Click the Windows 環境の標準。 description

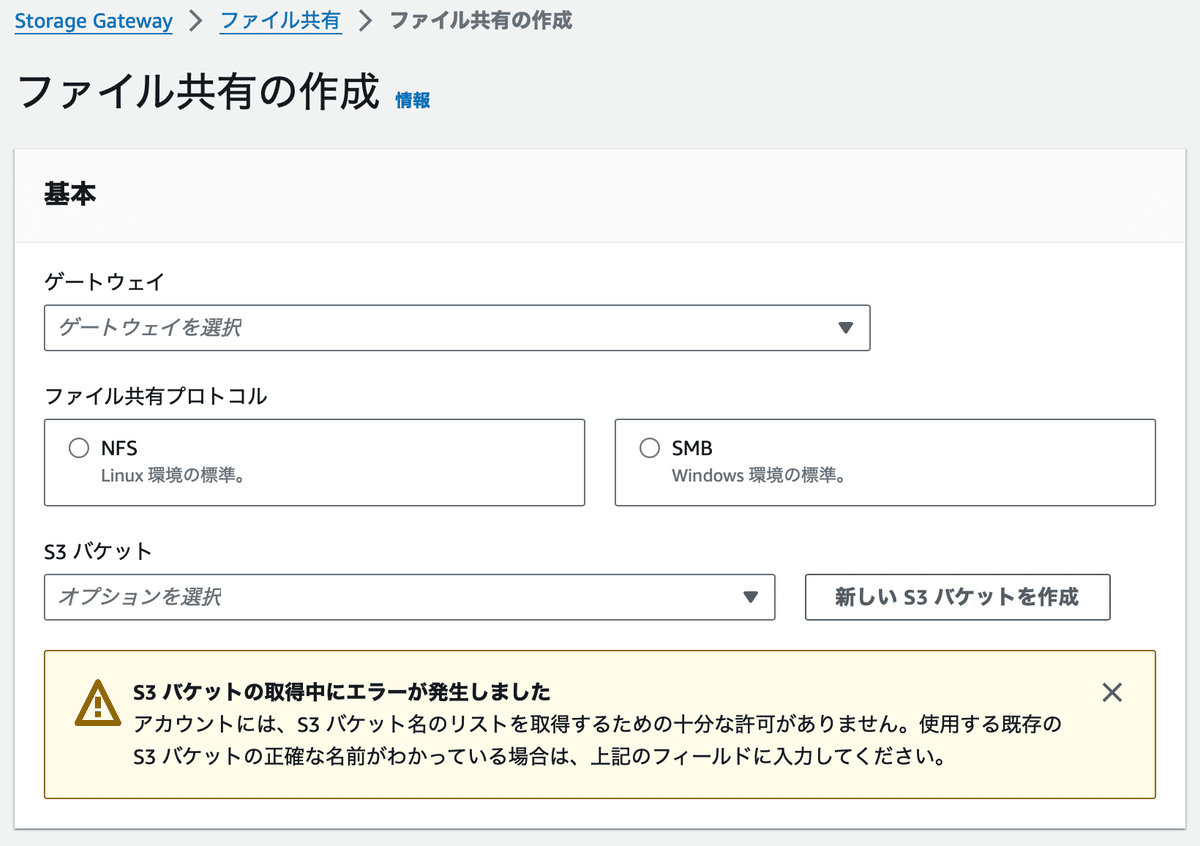tap(759, 476)
